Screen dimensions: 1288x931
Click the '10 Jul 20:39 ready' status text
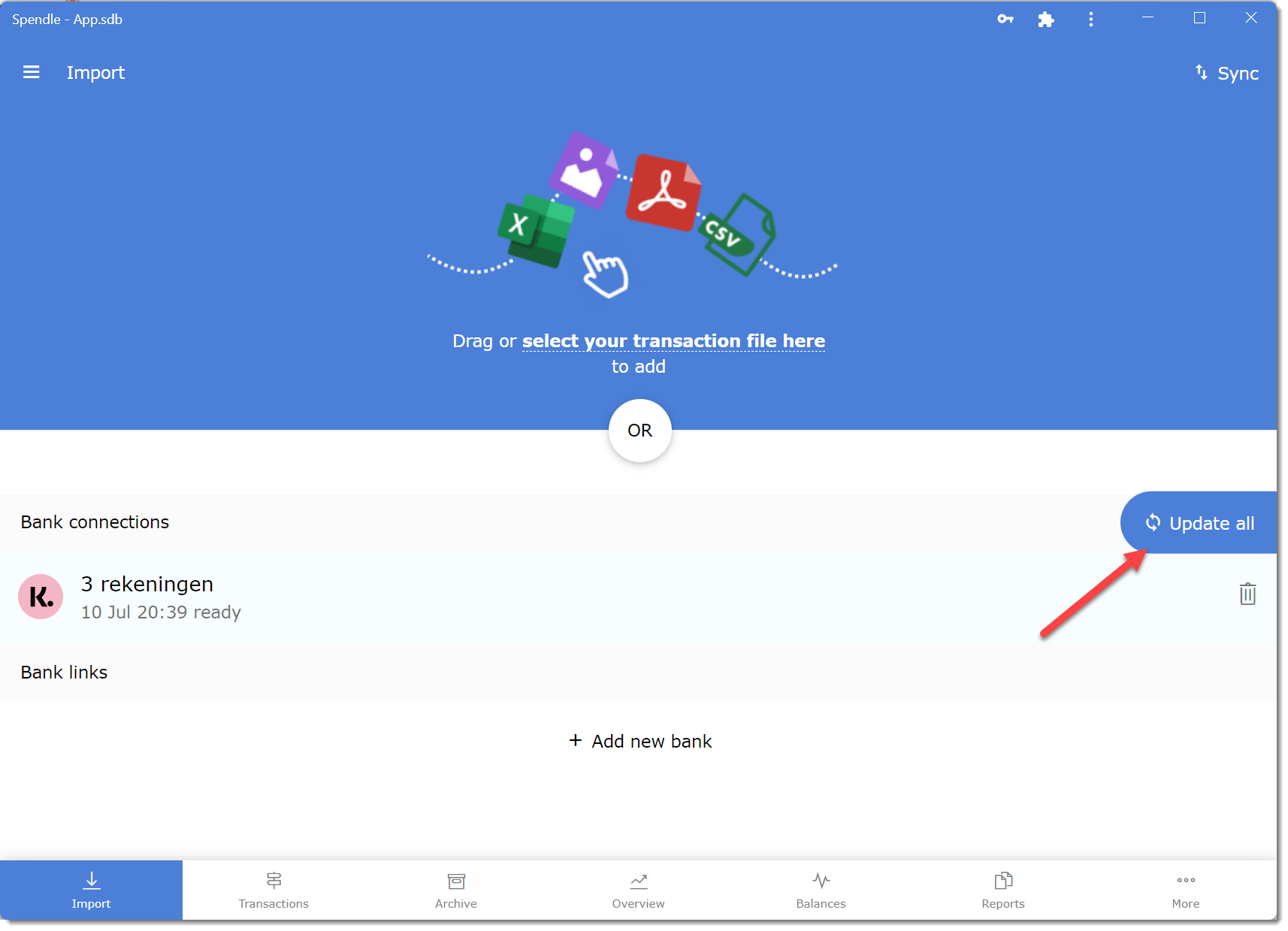pyautogui.click(x=161, y=612)
